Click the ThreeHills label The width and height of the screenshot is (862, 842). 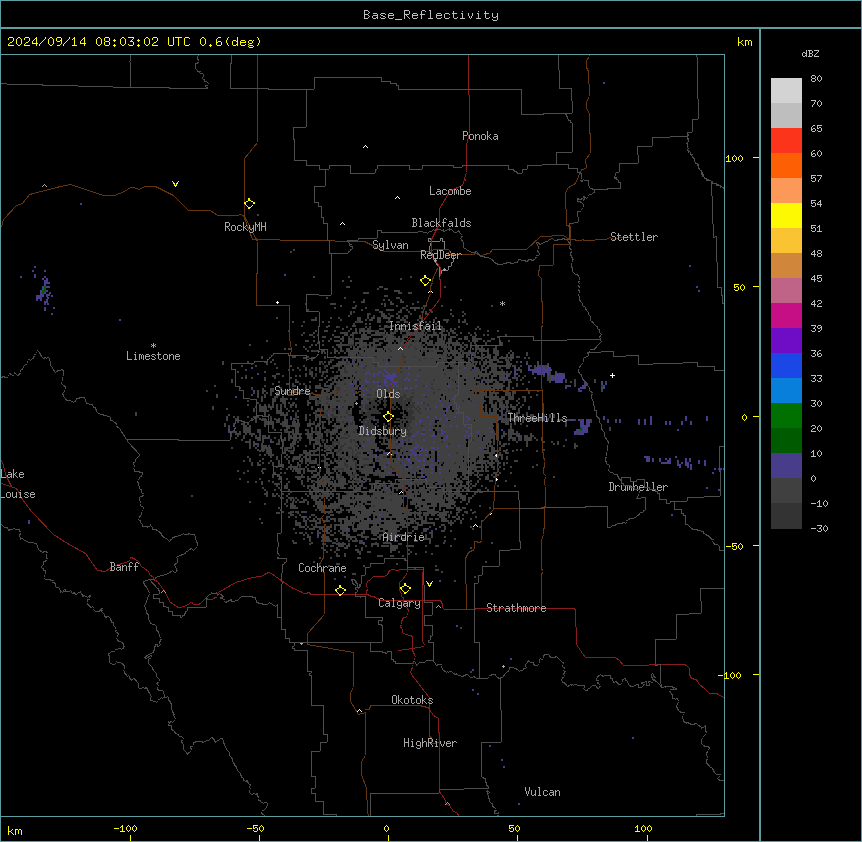tap(537, 418)
